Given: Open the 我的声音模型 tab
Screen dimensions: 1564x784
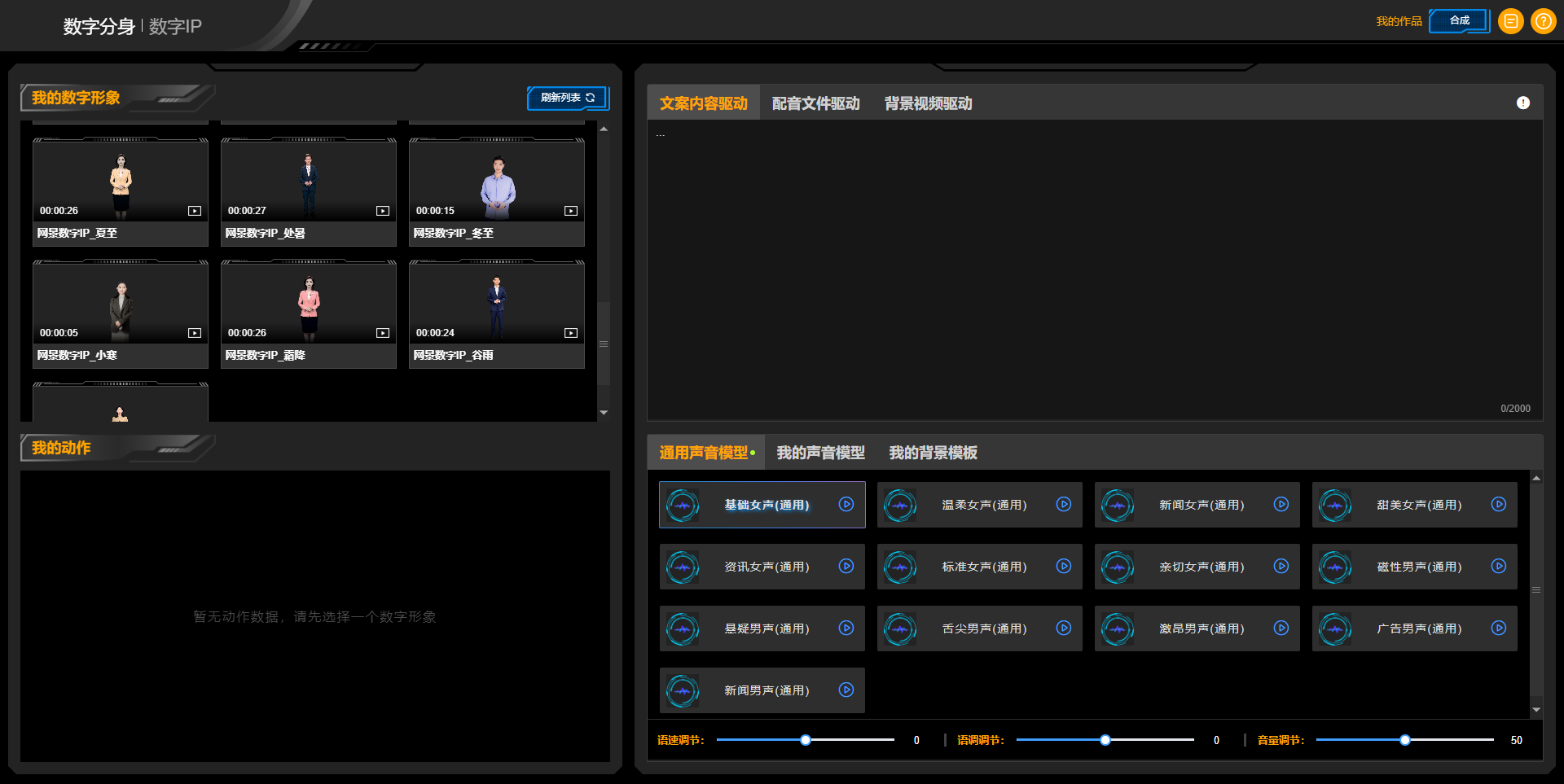Looking at the screenshot, I should [x=820, y=453].
